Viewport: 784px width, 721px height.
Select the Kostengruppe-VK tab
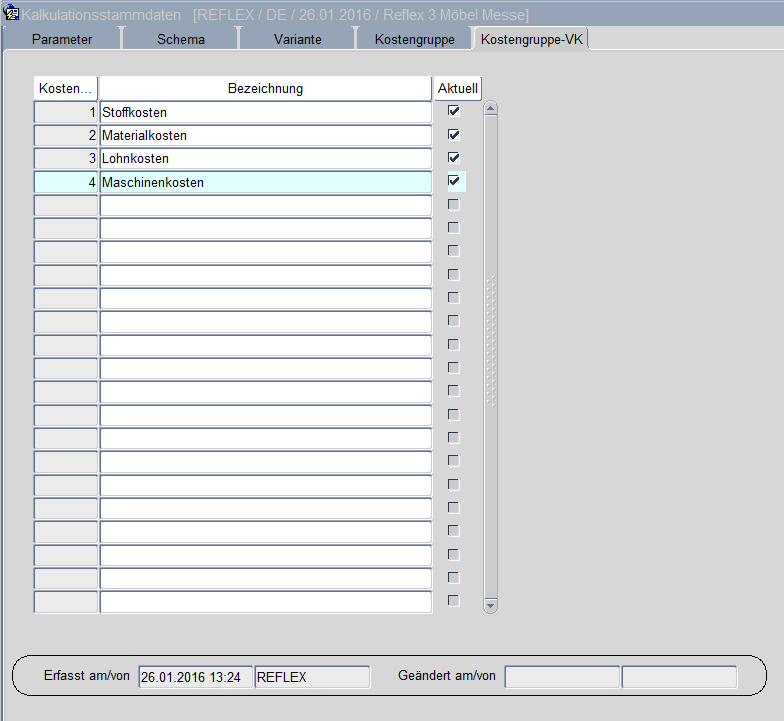pyautogui.click(x=532, y=39)
